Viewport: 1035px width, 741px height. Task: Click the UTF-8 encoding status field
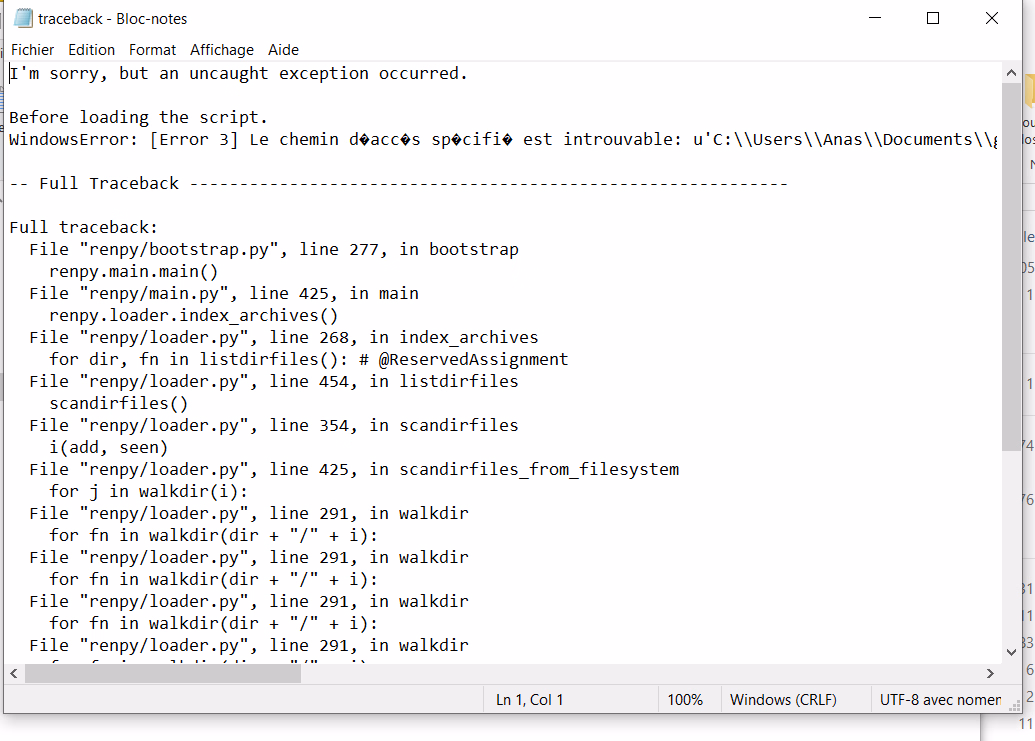pyautogui.click(x=940, y=700)
